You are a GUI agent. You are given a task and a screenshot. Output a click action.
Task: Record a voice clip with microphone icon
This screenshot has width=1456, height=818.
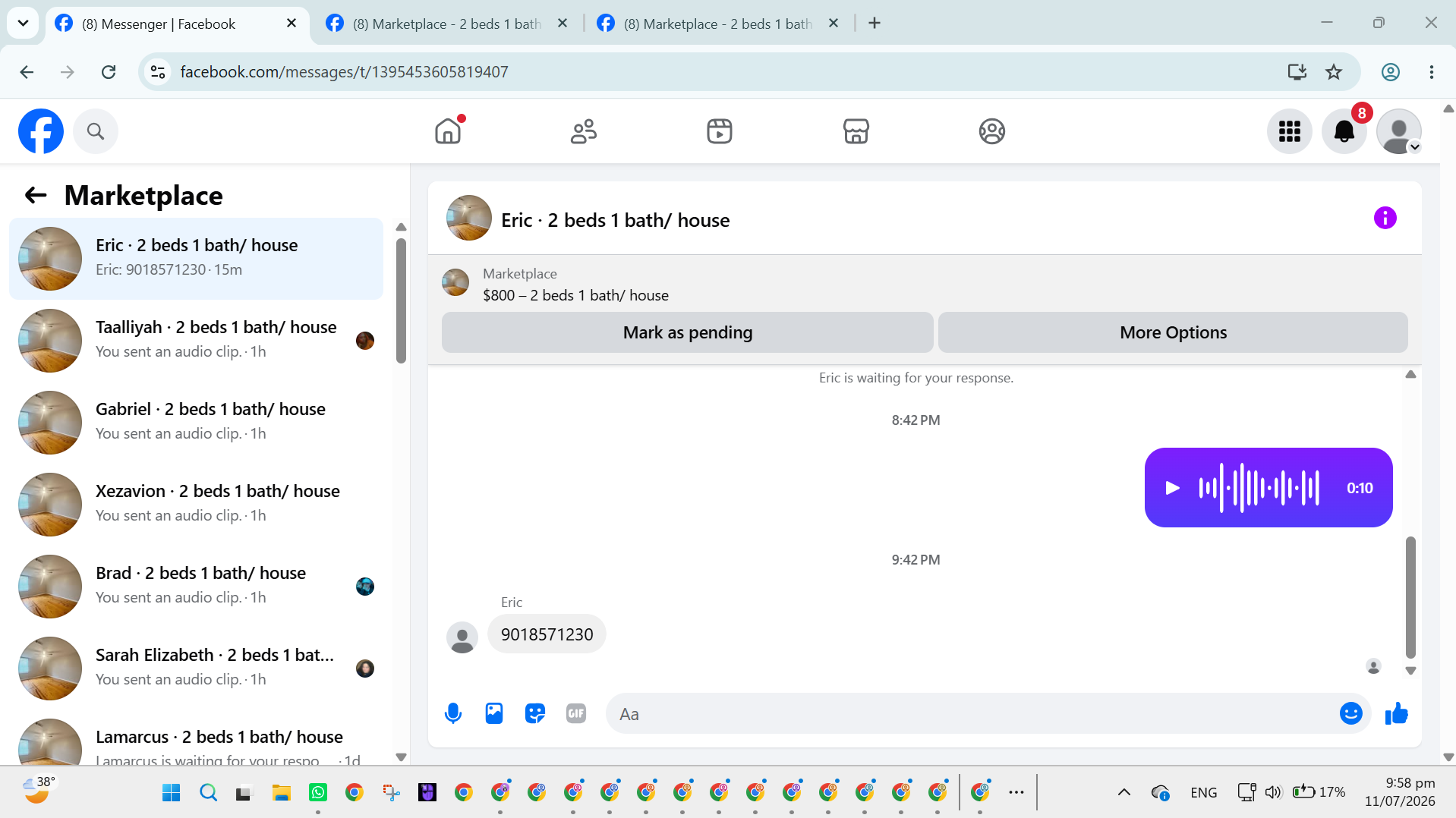pos(453,713)
